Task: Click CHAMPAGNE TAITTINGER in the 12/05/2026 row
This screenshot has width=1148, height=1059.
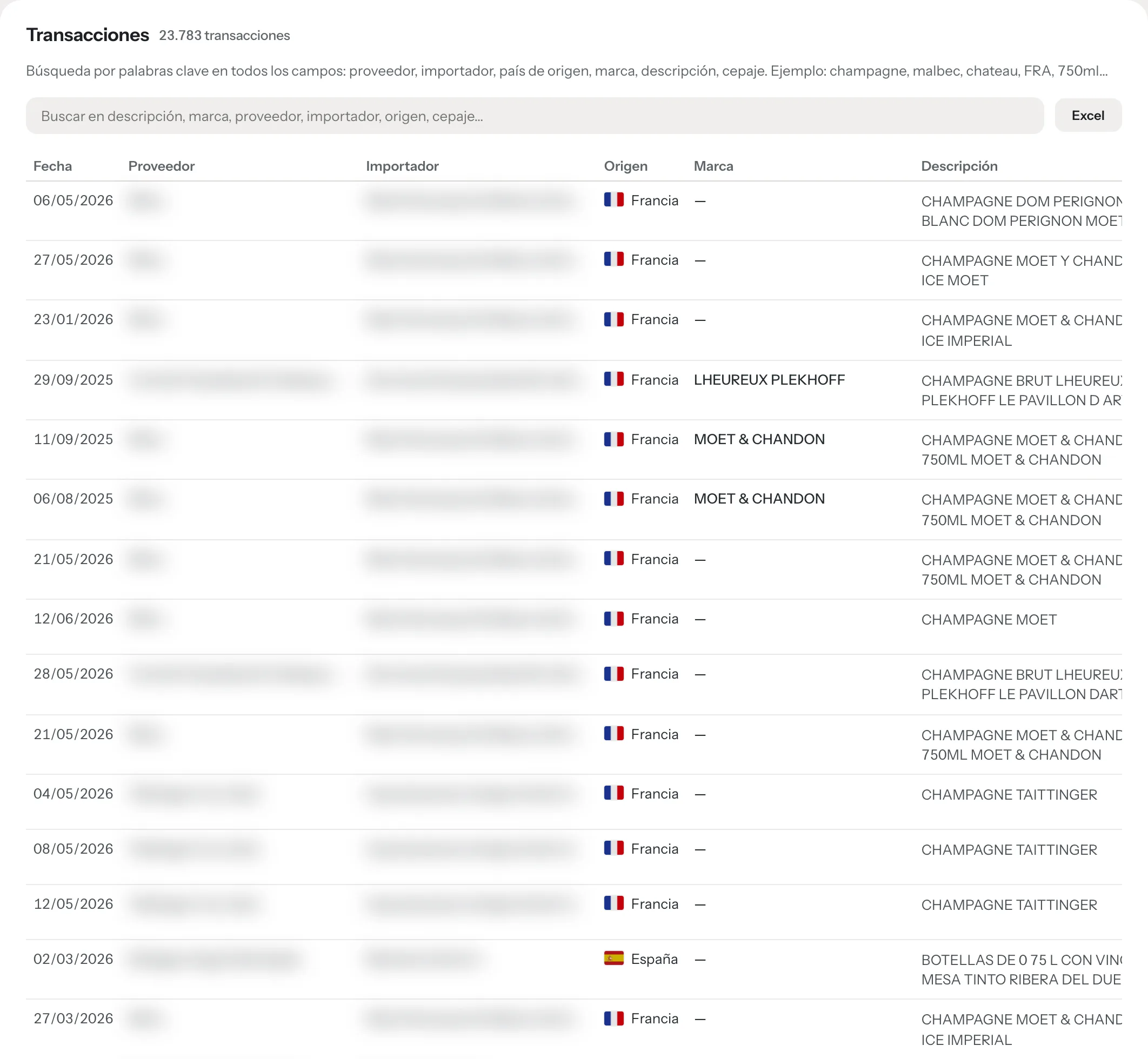Action: click(1009, 905)
